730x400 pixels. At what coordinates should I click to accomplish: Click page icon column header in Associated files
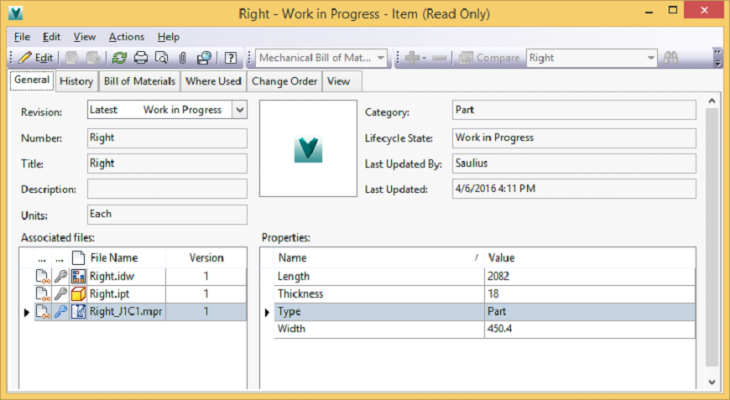pos(78,258)
